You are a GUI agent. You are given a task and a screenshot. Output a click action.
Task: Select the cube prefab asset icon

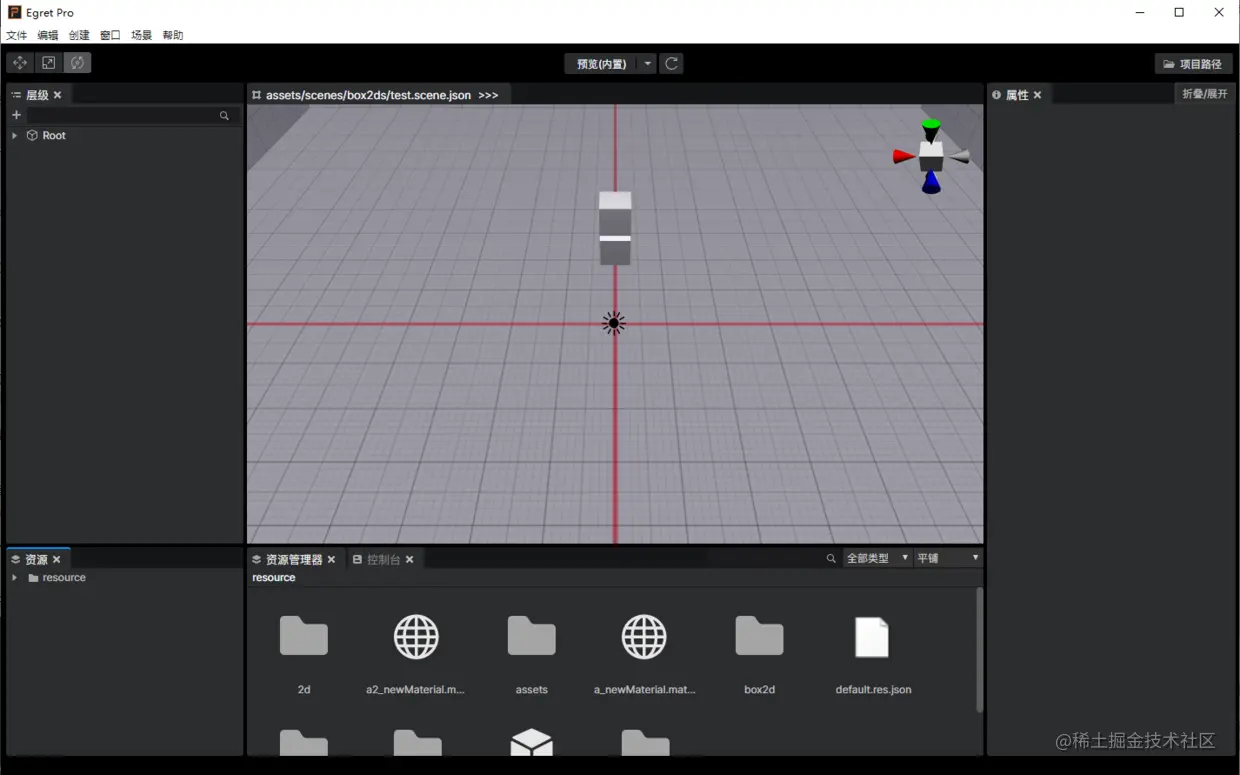pos(532,742)
